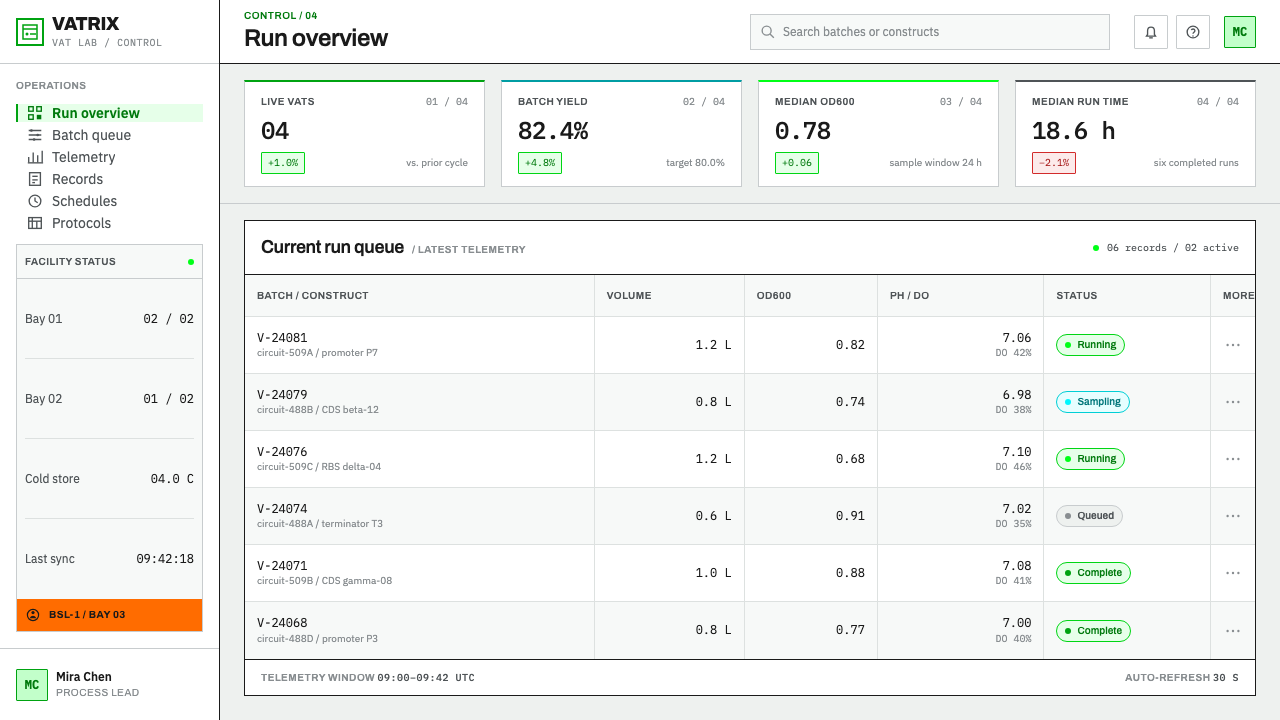Click the VATRIX logo icon
Screen dimensions: 1280x720
click(31, 32)
